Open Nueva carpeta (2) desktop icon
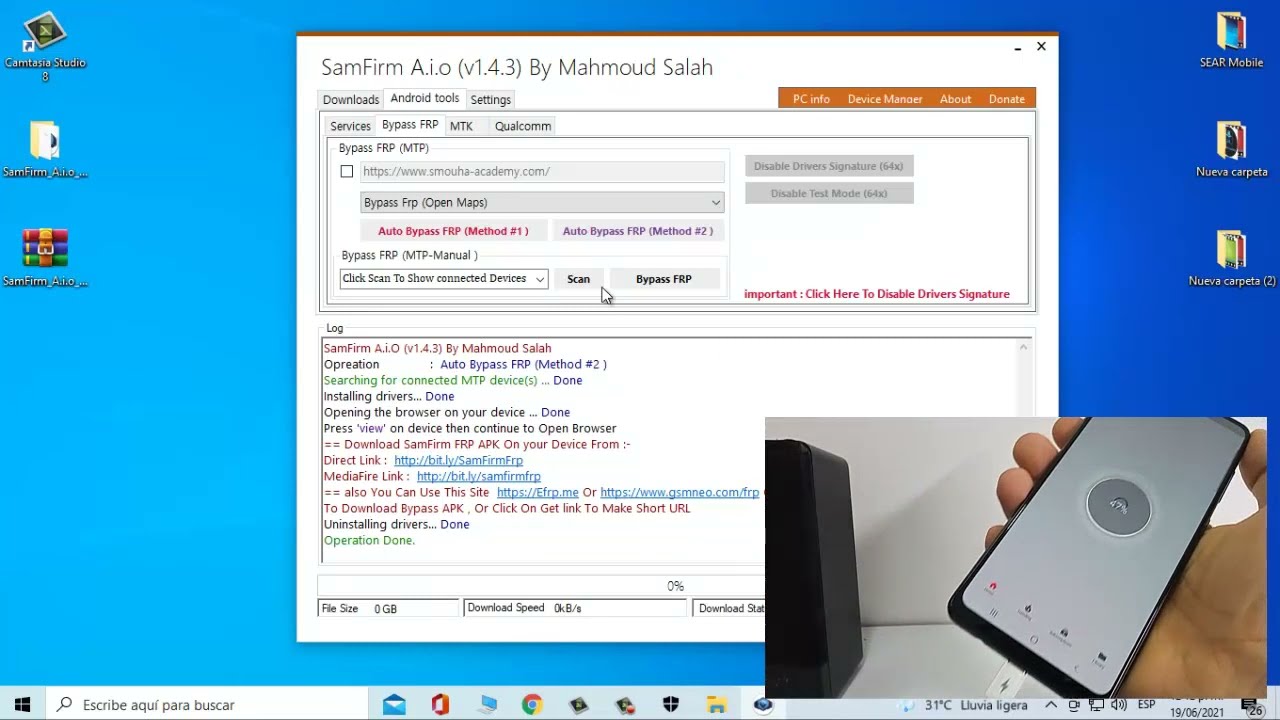Image resolution: width=1280 pixels, height=720 pixels. pos(1231,259)
